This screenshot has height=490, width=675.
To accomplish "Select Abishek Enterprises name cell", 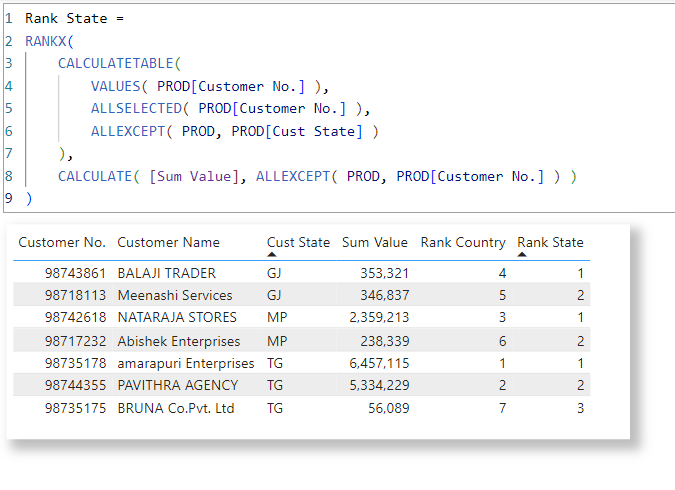I will tap(179, 341).
